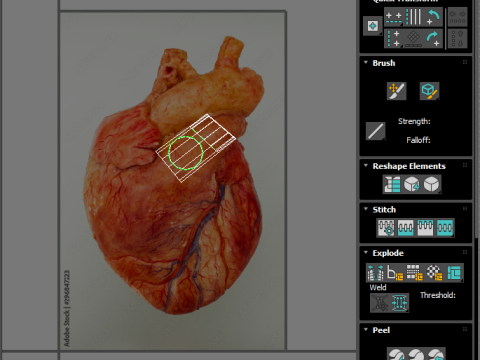Click the Brush rollout drag grip
Screen dimensions: 480x360
pos(465,62)
